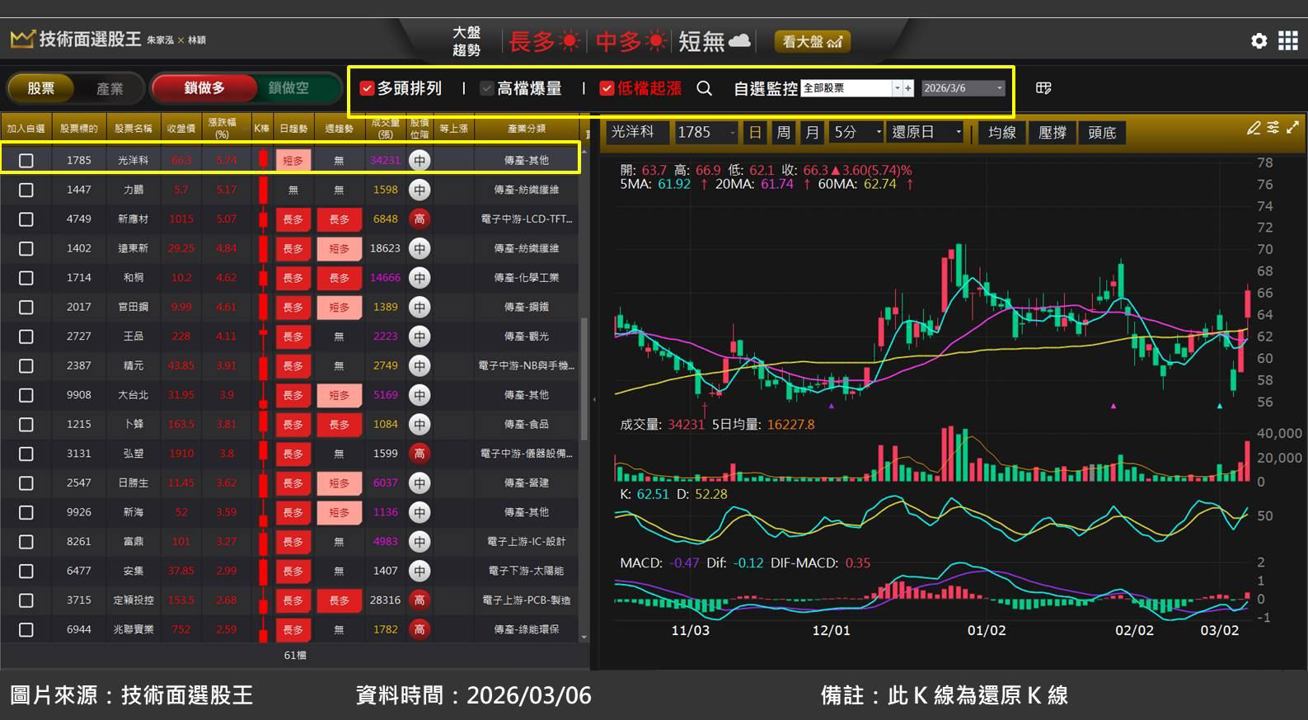
Task: Click the 28316 volume for 定穎投控
Action: 385,600
